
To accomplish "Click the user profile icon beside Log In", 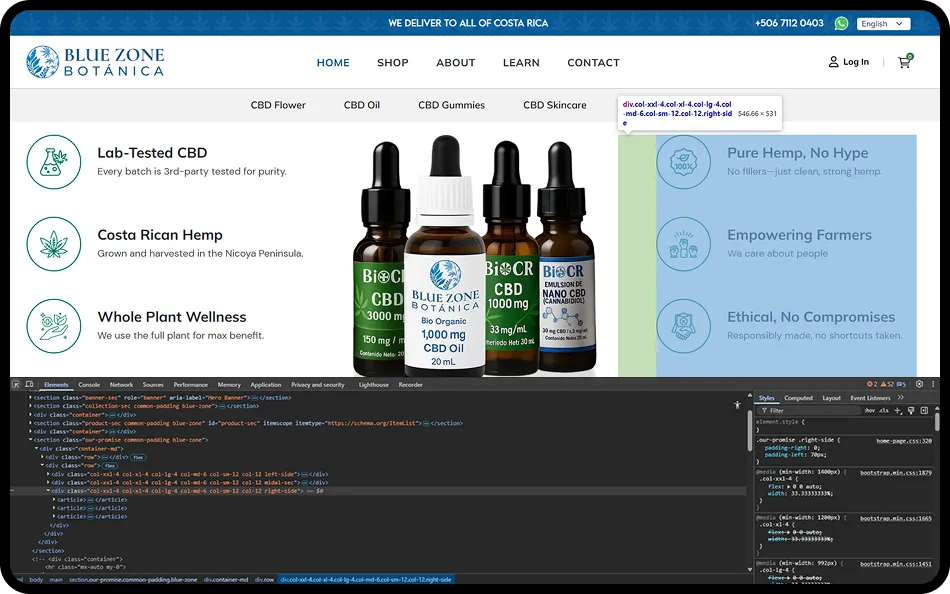I will click(834, 62).
